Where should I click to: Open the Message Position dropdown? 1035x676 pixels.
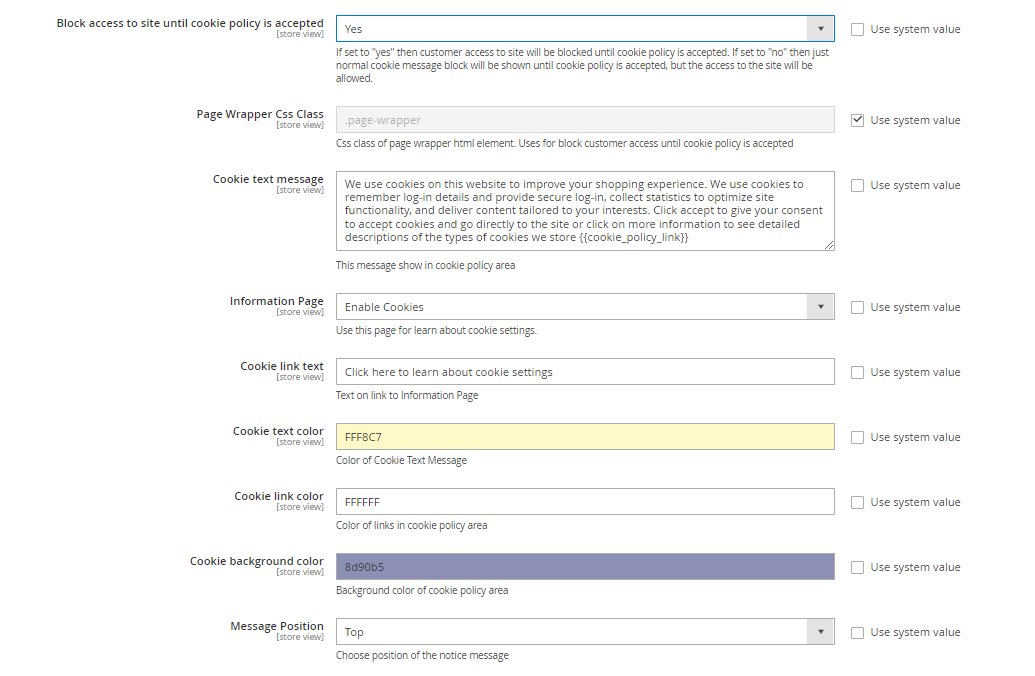tap(585, 632)
